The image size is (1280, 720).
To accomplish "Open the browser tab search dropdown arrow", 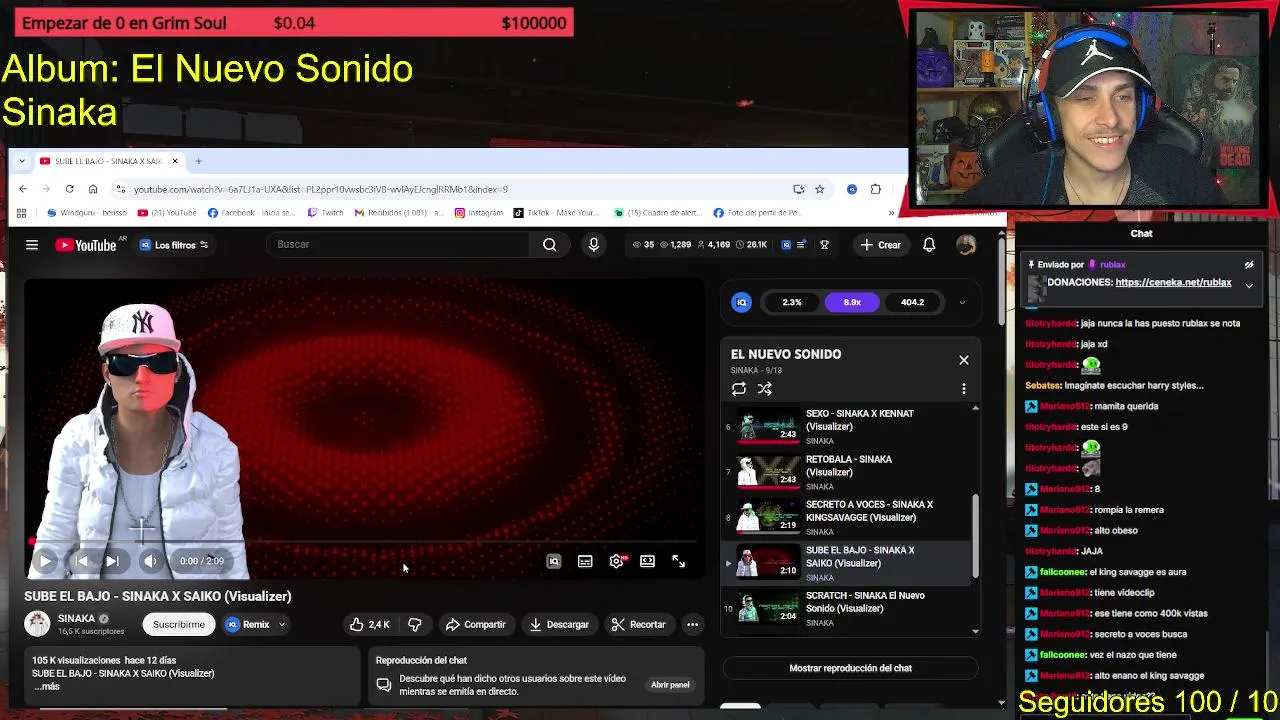I will 22,161.
